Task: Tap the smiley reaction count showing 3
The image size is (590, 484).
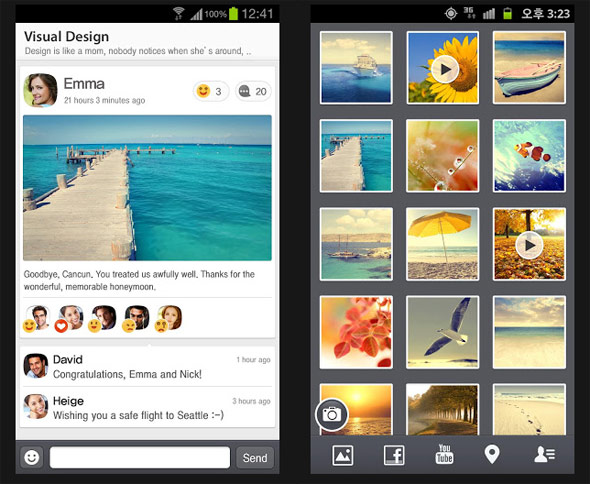Action: tap(211, 91)
